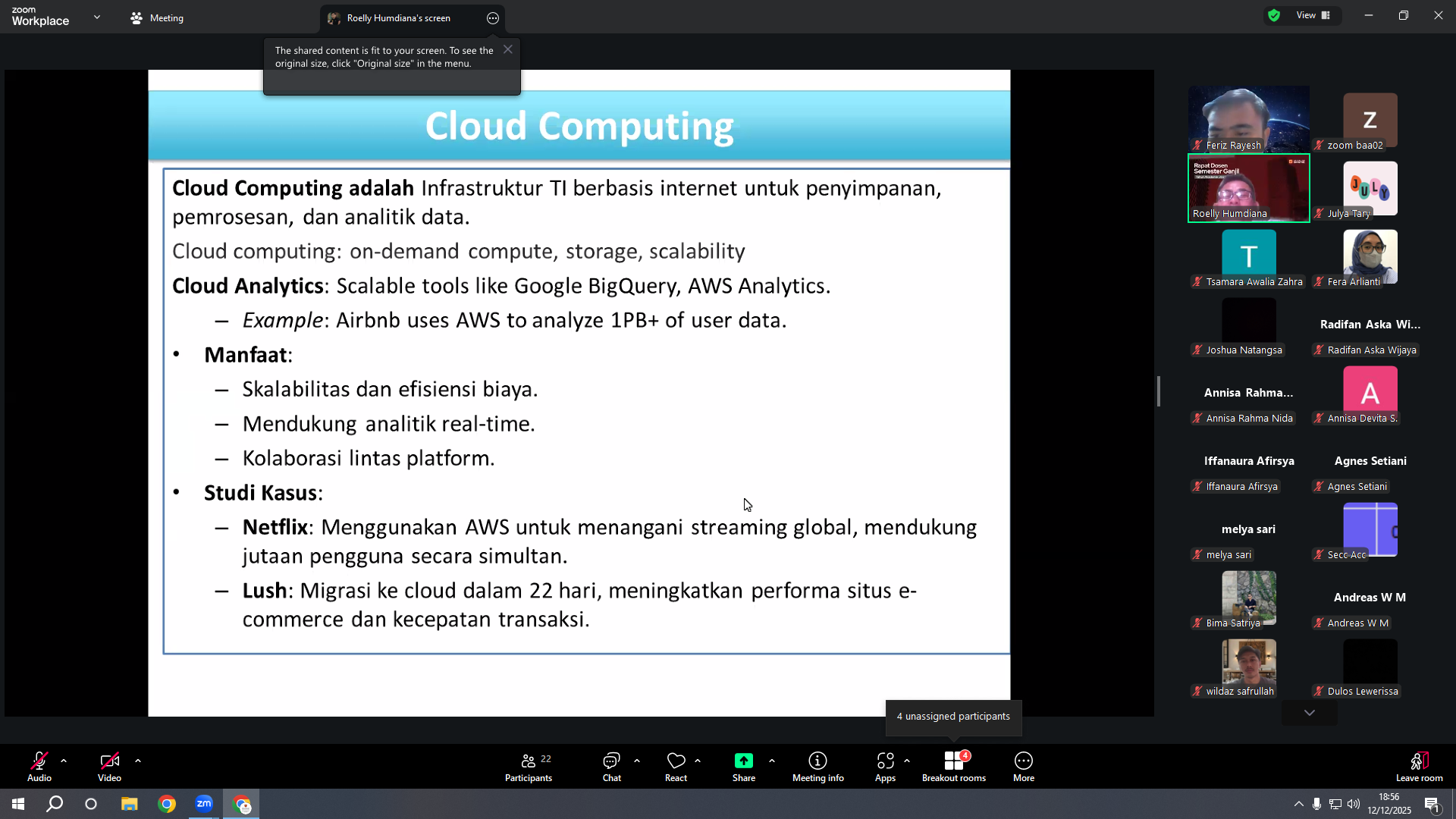
Task: Switch to the Meeting tab
Action: tap(157, 18)
